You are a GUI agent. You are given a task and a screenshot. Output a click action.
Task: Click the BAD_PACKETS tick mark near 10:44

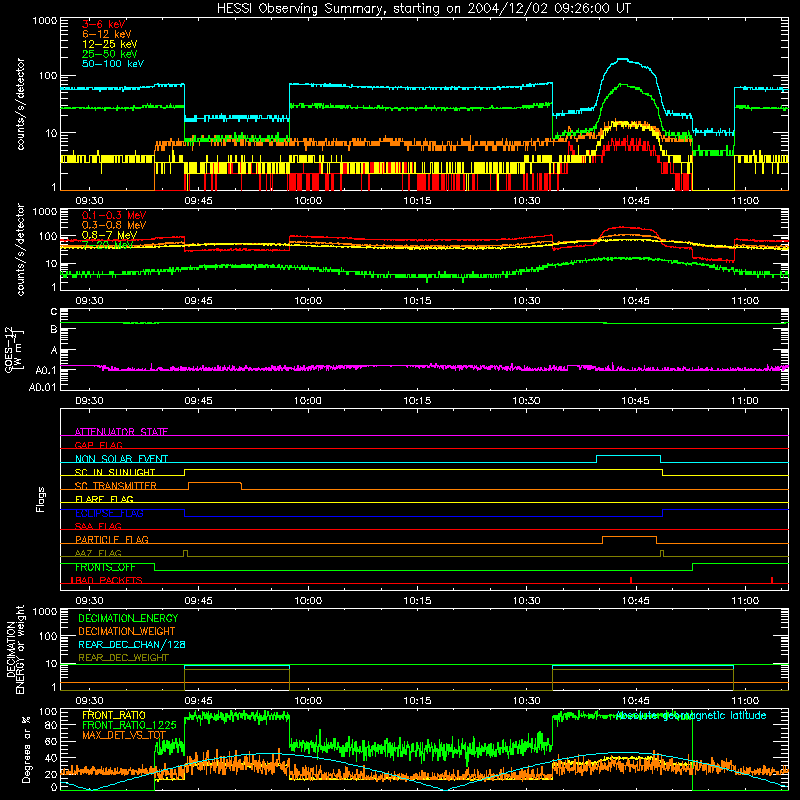click(x=631, y=580)
